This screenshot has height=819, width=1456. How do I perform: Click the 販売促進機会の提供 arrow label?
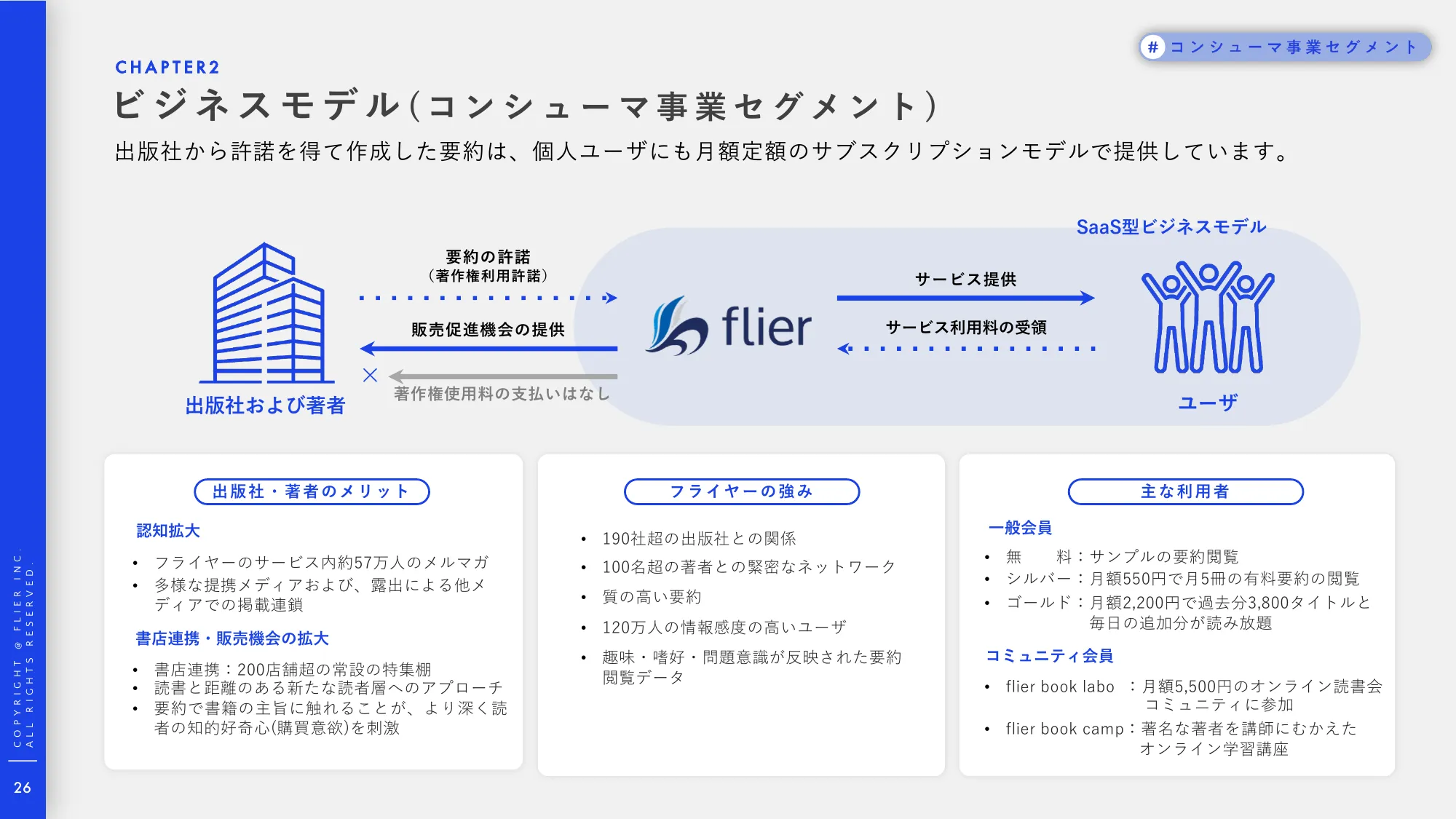point(488,330)
